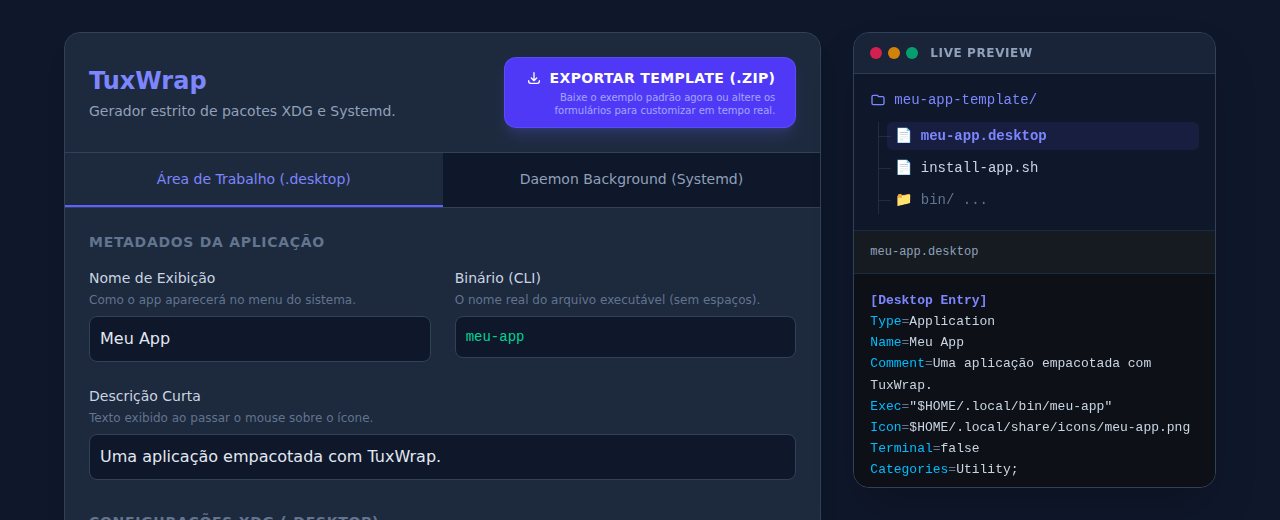Click the Exec= line in the preview code
Image resolution: width=1280 pixels, height=520 pixels.
click(x=990, y=406)
